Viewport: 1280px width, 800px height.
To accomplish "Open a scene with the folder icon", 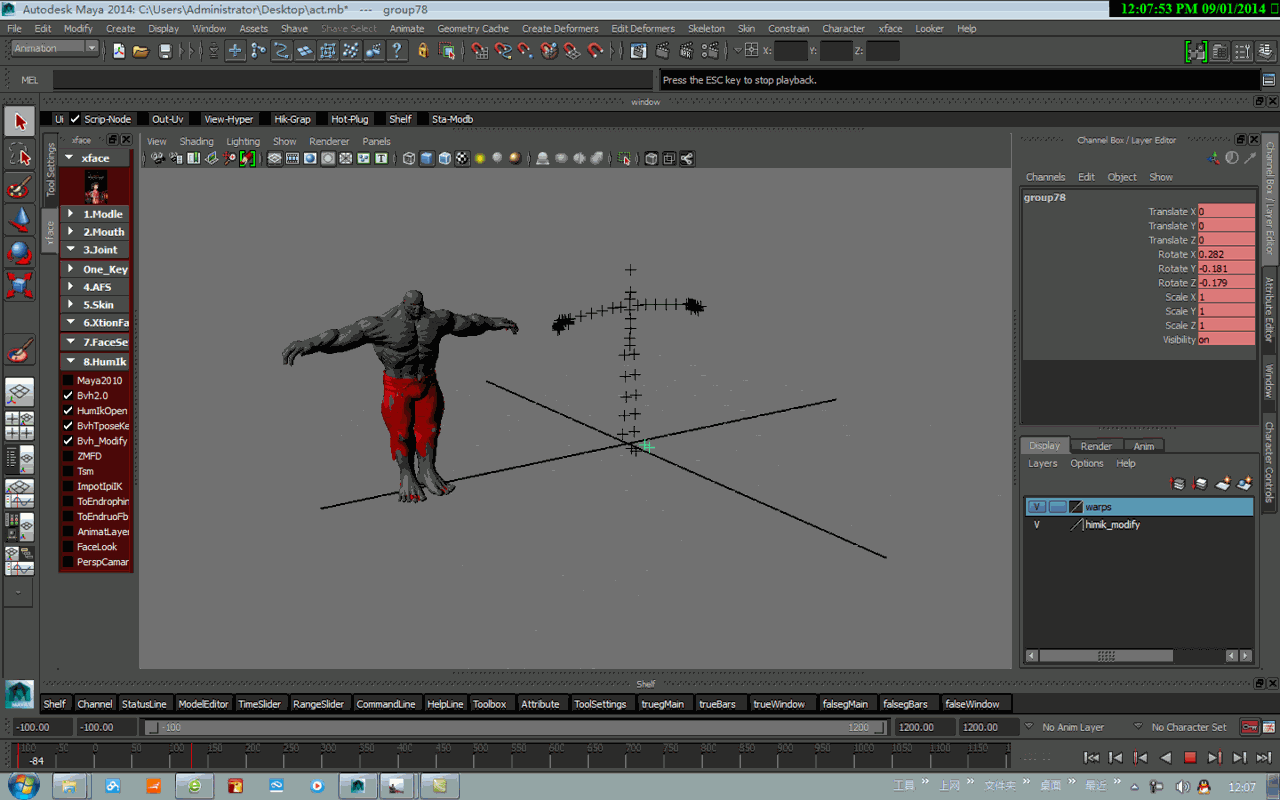I will 142,51.
